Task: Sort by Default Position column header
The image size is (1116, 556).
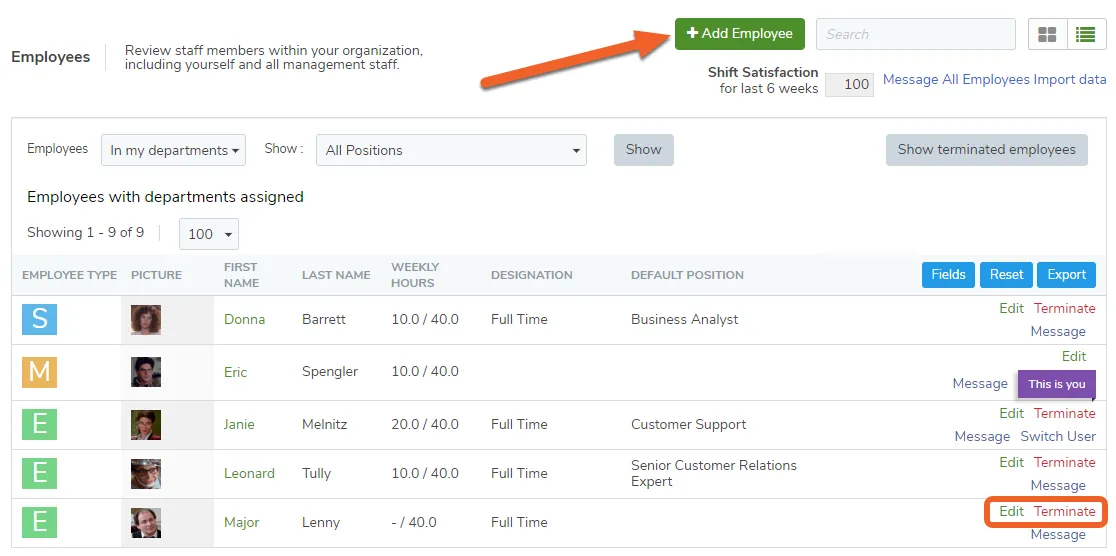Action: tap(687, 275)
